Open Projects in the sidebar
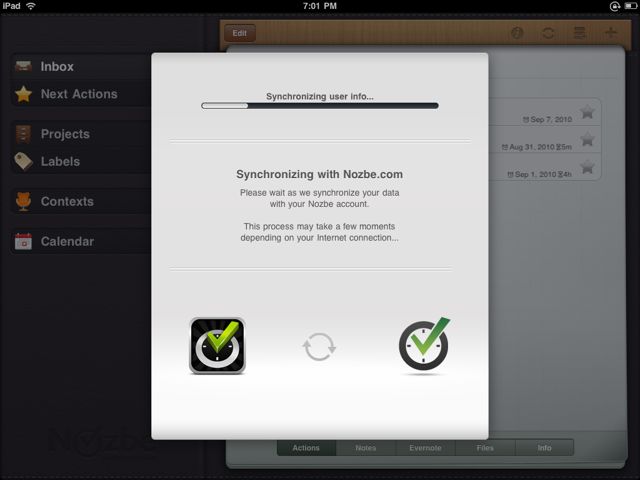Image resolution: width=640 pixels, height=480 pixels. [x=81, y=134]
